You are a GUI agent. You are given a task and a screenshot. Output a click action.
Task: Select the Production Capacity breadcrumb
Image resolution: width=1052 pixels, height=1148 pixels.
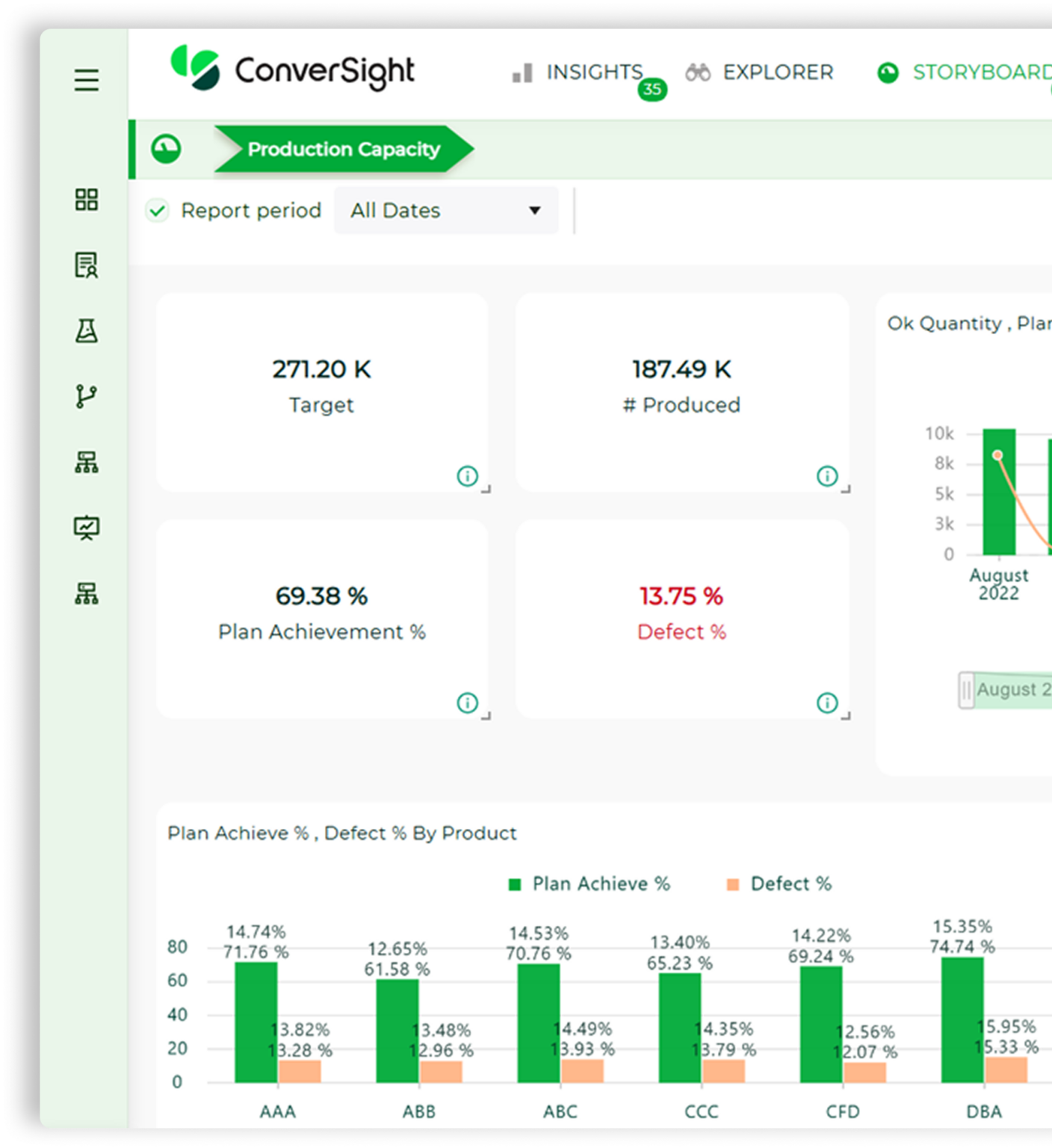tap(344, 149)
